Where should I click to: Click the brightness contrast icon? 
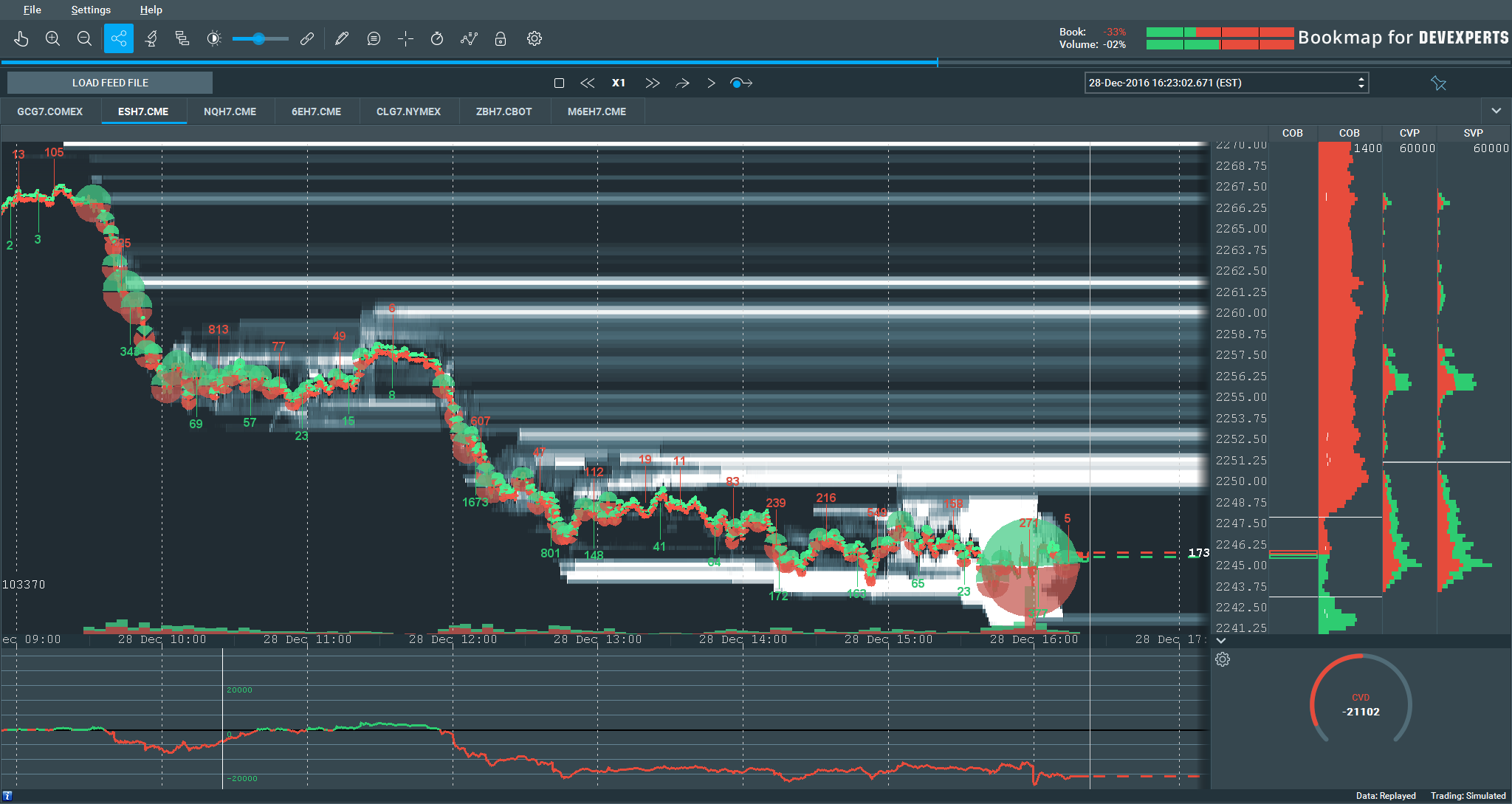coord(214,38)
